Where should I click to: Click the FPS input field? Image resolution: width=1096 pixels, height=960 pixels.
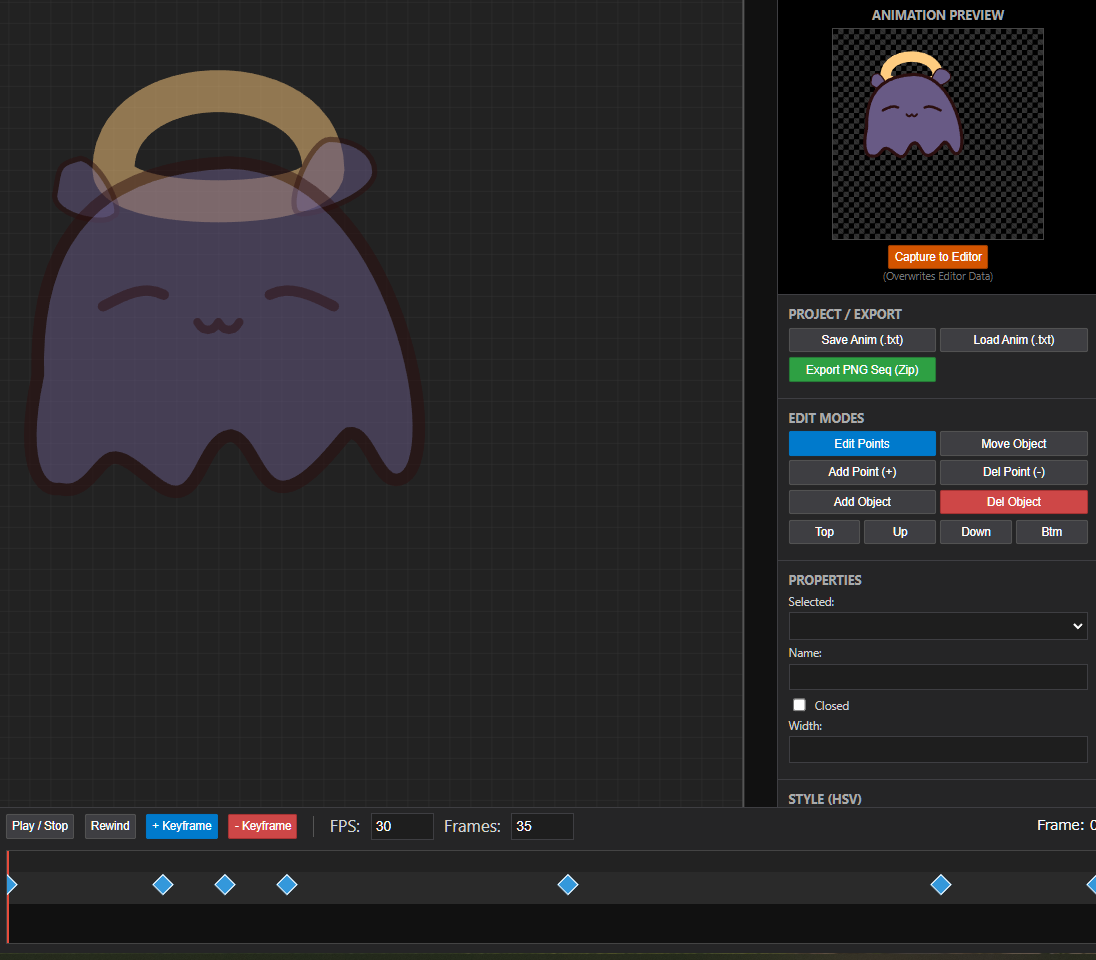pyautogui.click(x=402, y=826)
